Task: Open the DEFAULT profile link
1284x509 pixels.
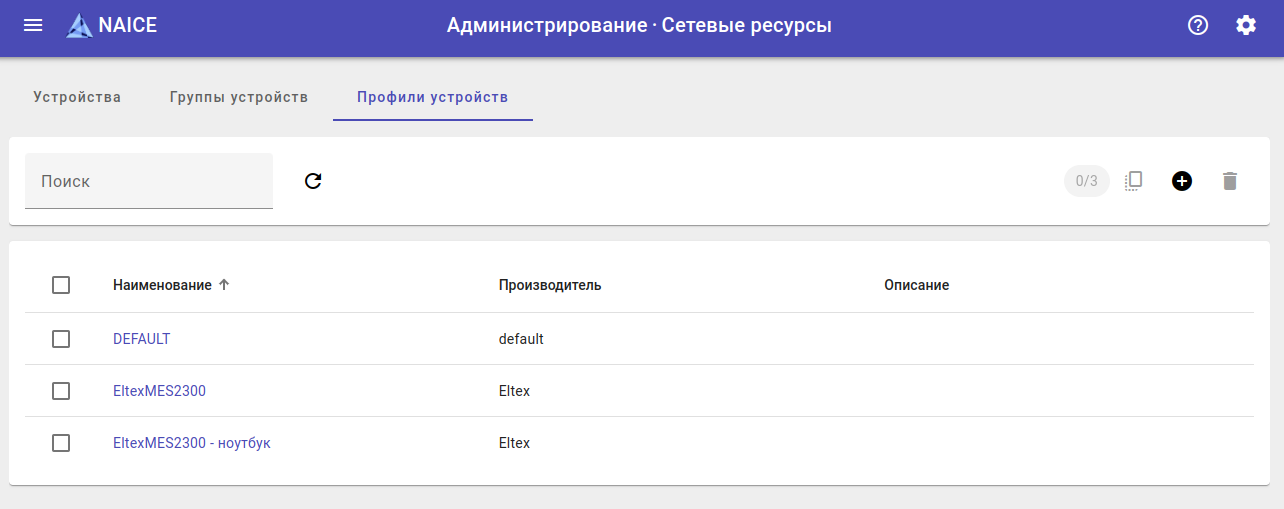Action: [142, 339]
